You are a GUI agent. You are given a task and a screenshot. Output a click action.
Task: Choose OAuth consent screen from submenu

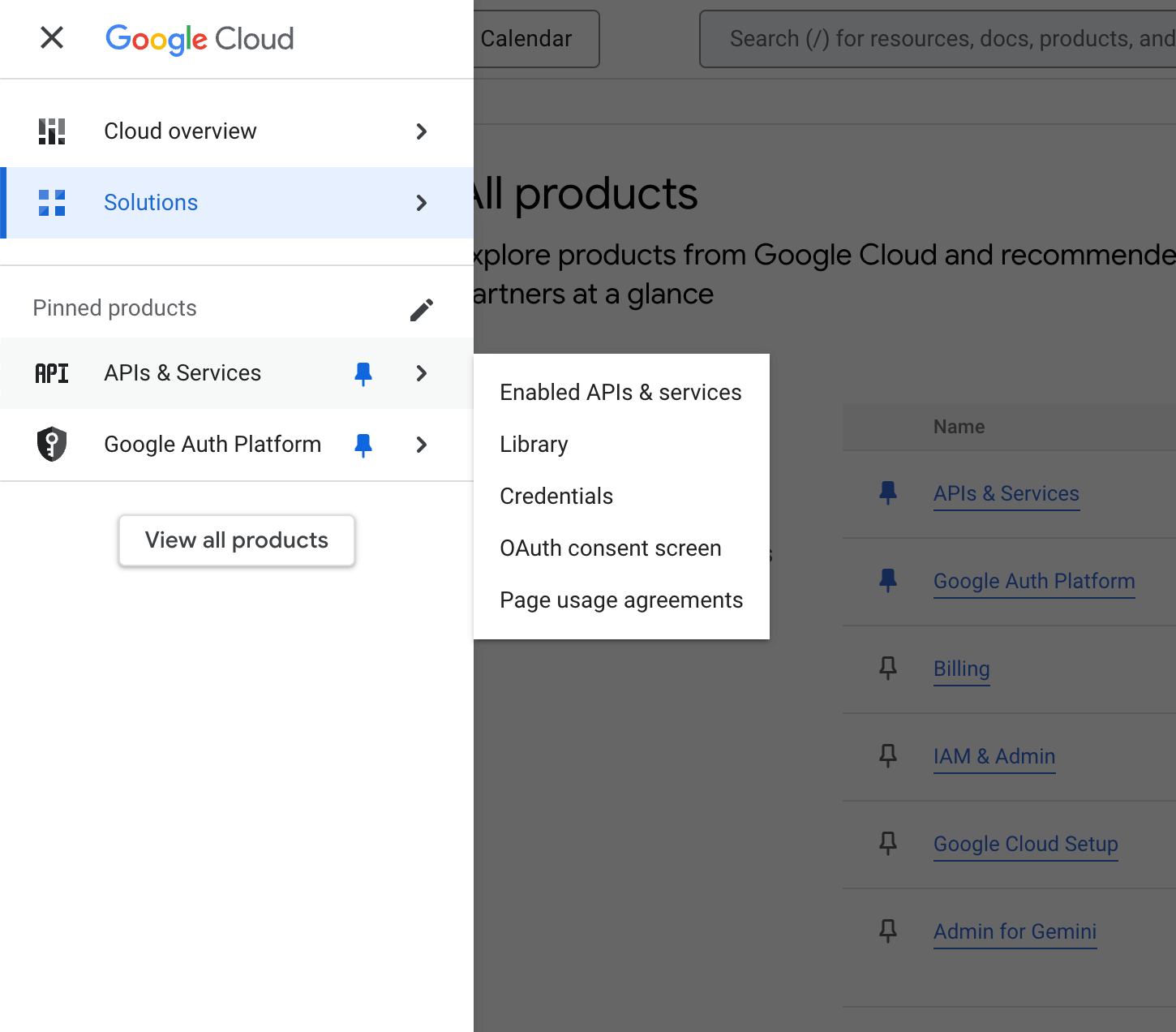[621, 548]
